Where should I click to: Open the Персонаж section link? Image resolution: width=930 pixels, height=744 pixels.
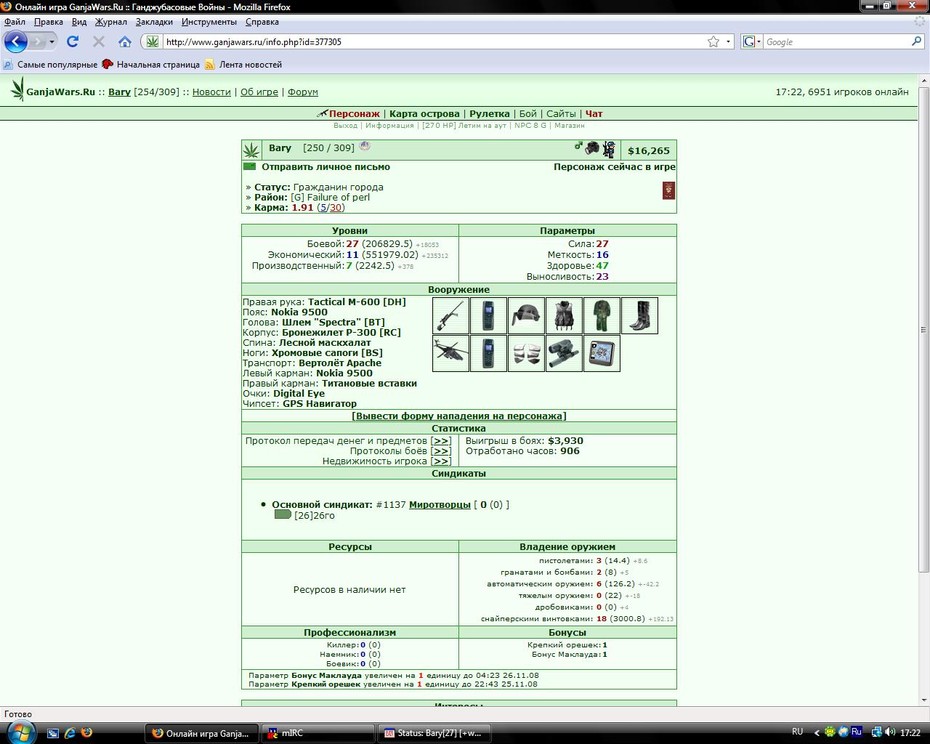point(354,113)
